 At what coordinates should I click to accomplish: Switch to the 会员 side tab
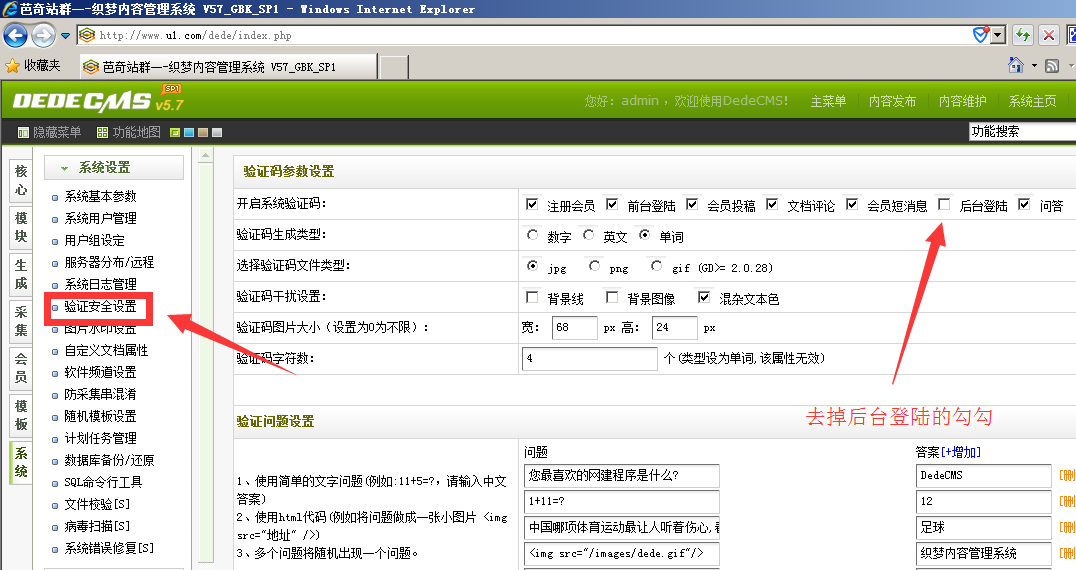point(21,367)
